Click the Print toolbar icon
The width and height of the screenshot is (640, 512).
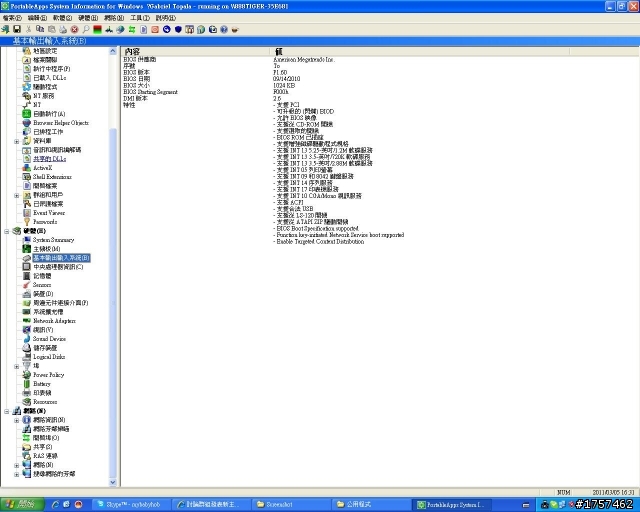63,29
